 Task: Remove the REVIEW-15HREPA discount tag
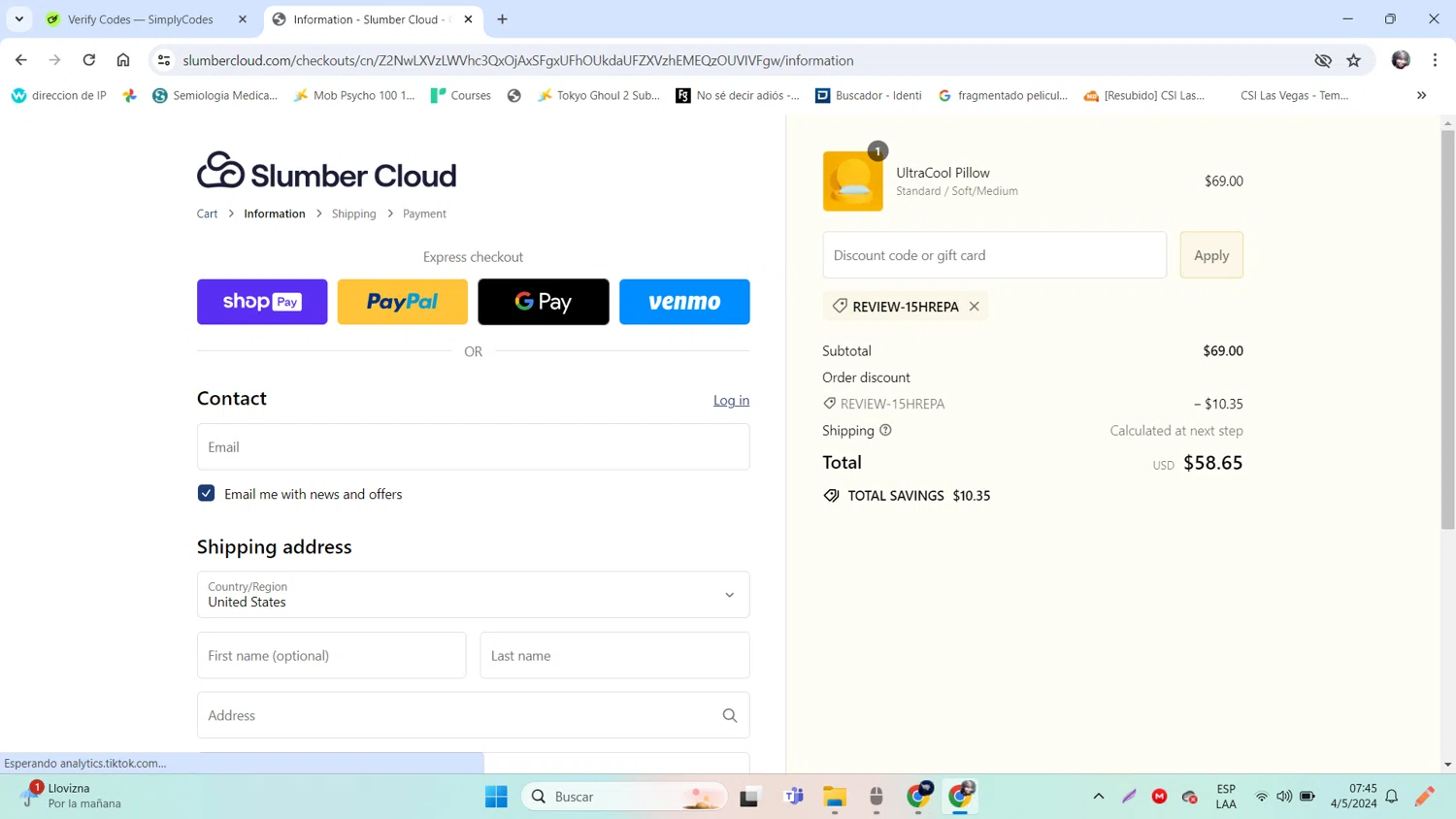tap(974, 307)
